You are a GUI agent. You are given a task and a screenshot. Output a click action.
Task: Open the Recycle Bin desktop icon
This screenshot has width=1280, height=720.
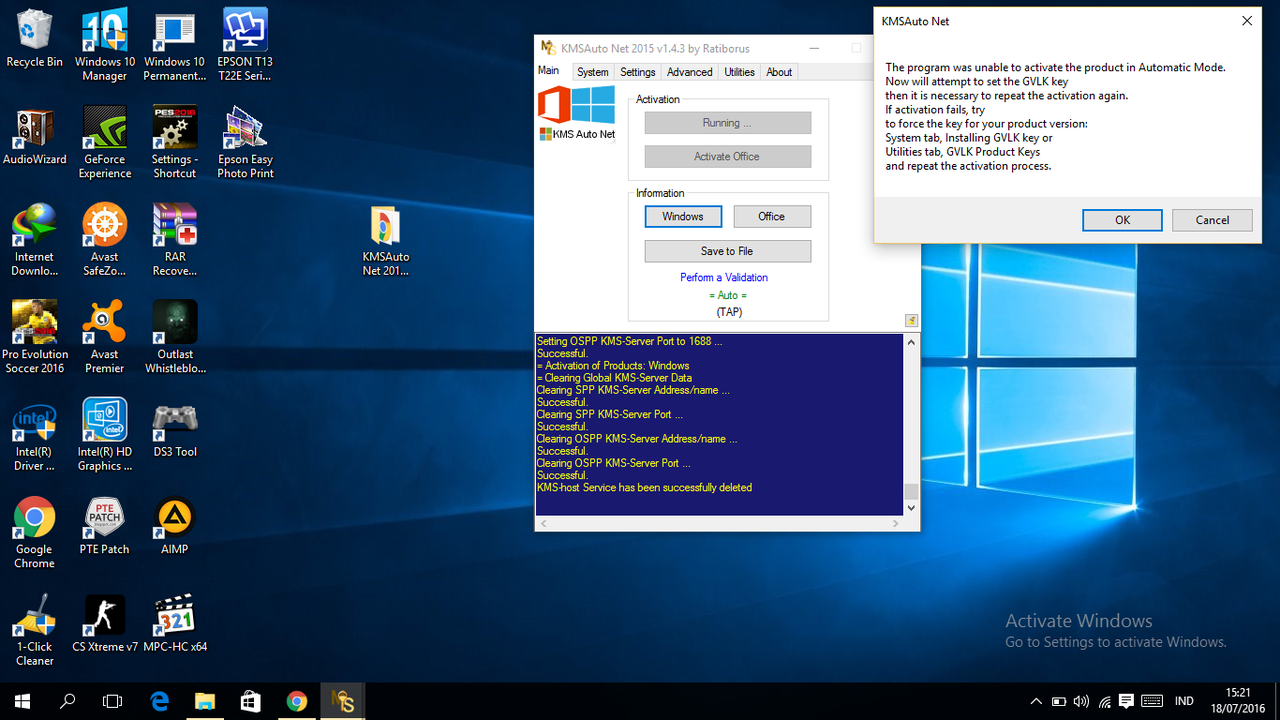click(34, 38)
